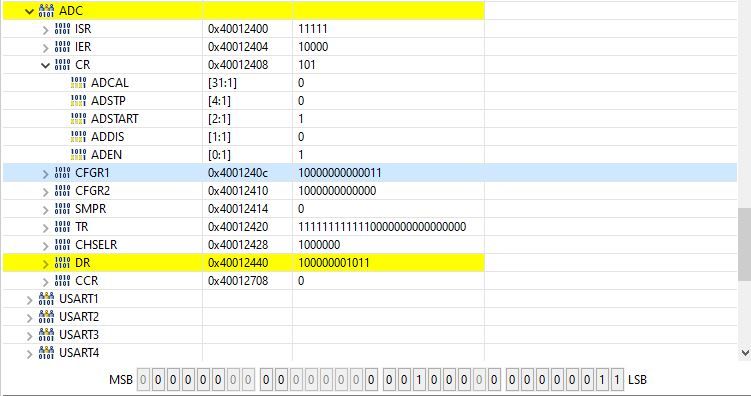
Task: Click the SMPR register icon
Action: [62, 209]
